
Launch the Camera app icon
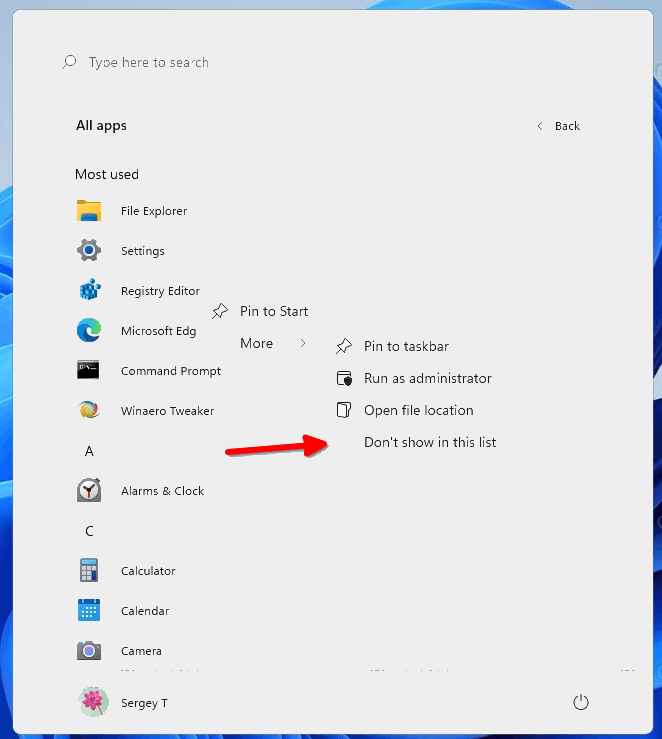[89, 651]
